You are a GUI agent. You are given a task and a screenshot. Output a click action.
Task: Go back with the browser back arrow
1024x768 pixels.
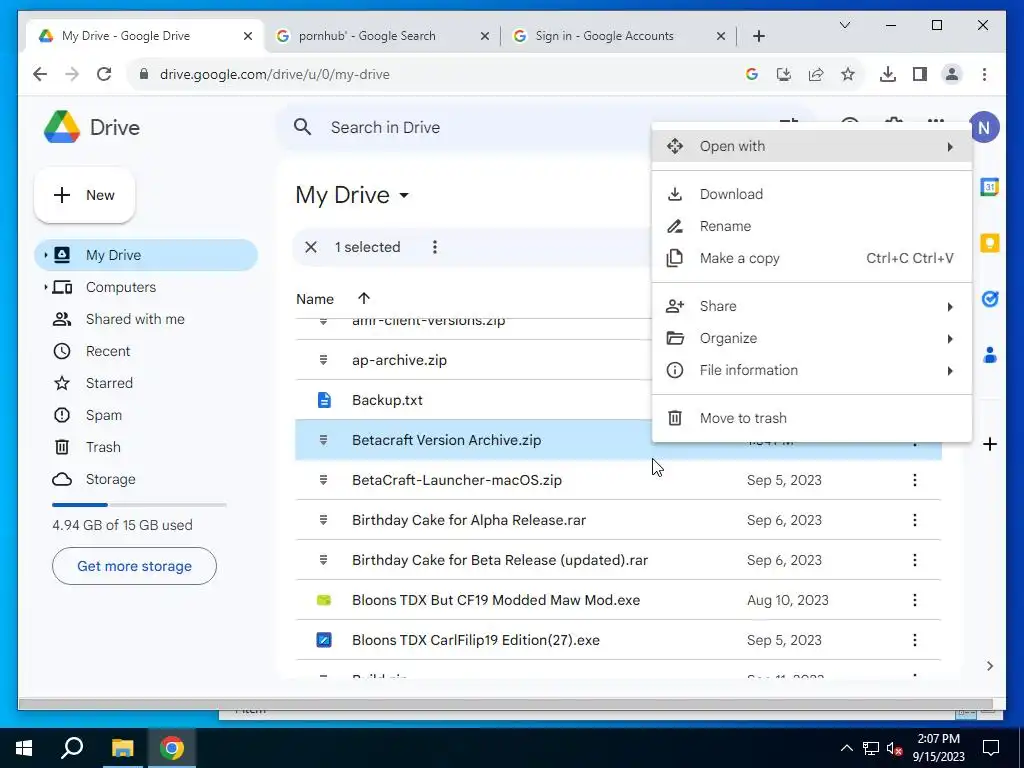(40, 74)
